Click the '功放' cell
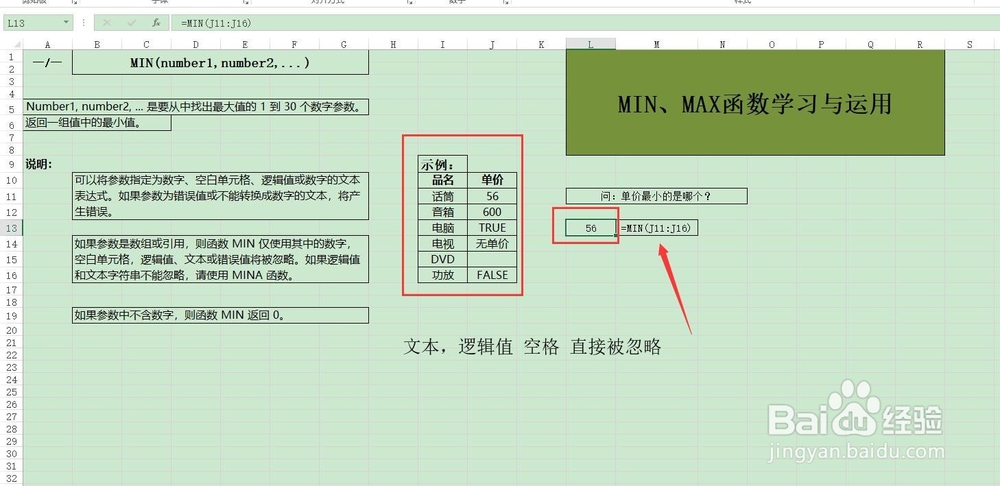The height and width of the screenshot is (486, 1000). (x=443, y=275)
